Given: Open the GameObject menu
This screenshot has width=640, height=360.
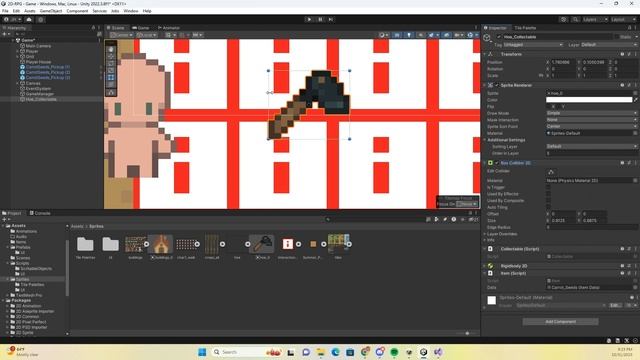Looking at the screenshot, I should click(51, 11).
